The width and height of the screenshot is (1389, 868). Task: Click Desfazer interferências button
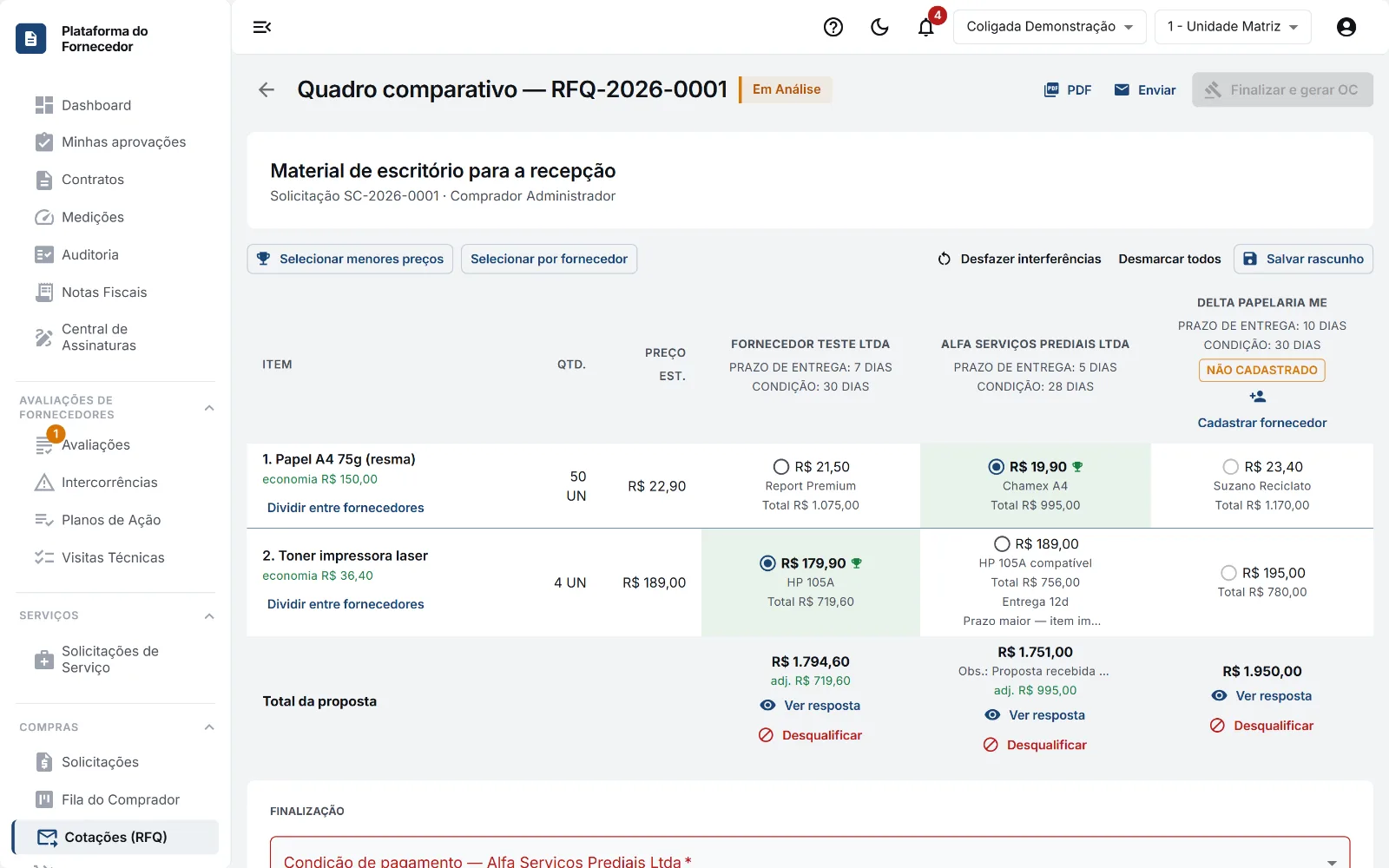(1019, 259)
